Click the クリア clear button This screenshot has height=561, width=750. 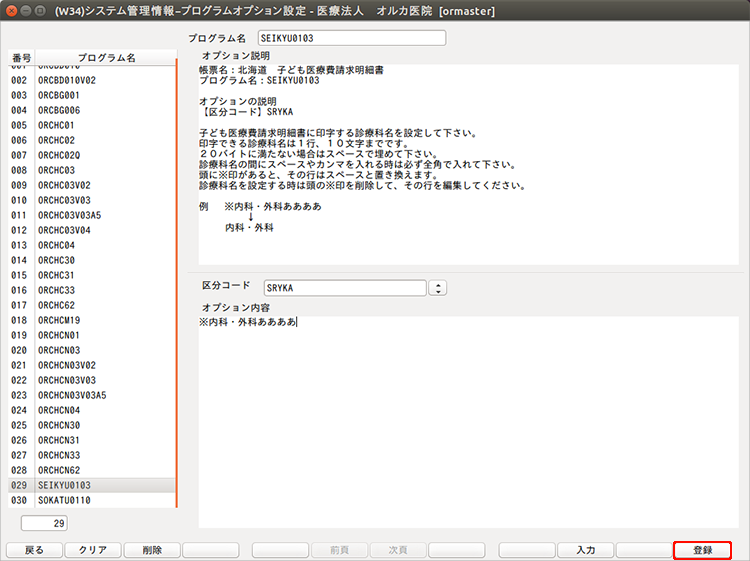(x=93, y=550)
